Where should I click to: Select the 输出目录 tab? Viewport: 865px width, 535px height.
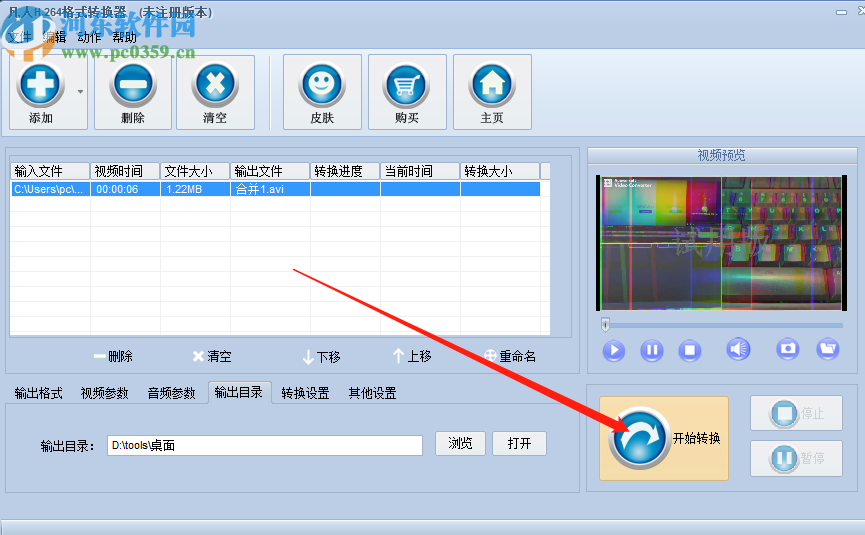coord(239,392)
